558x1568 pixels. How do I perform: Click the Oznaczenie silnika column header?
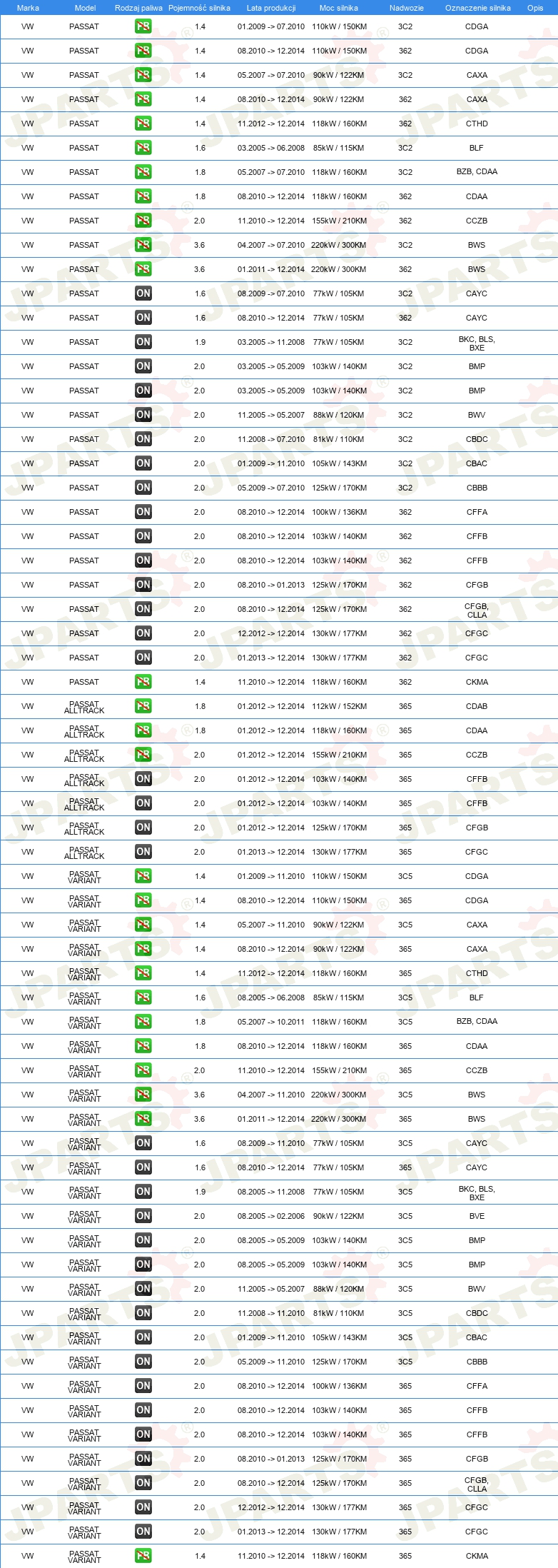pyautogui.click(x=478, y=8)
